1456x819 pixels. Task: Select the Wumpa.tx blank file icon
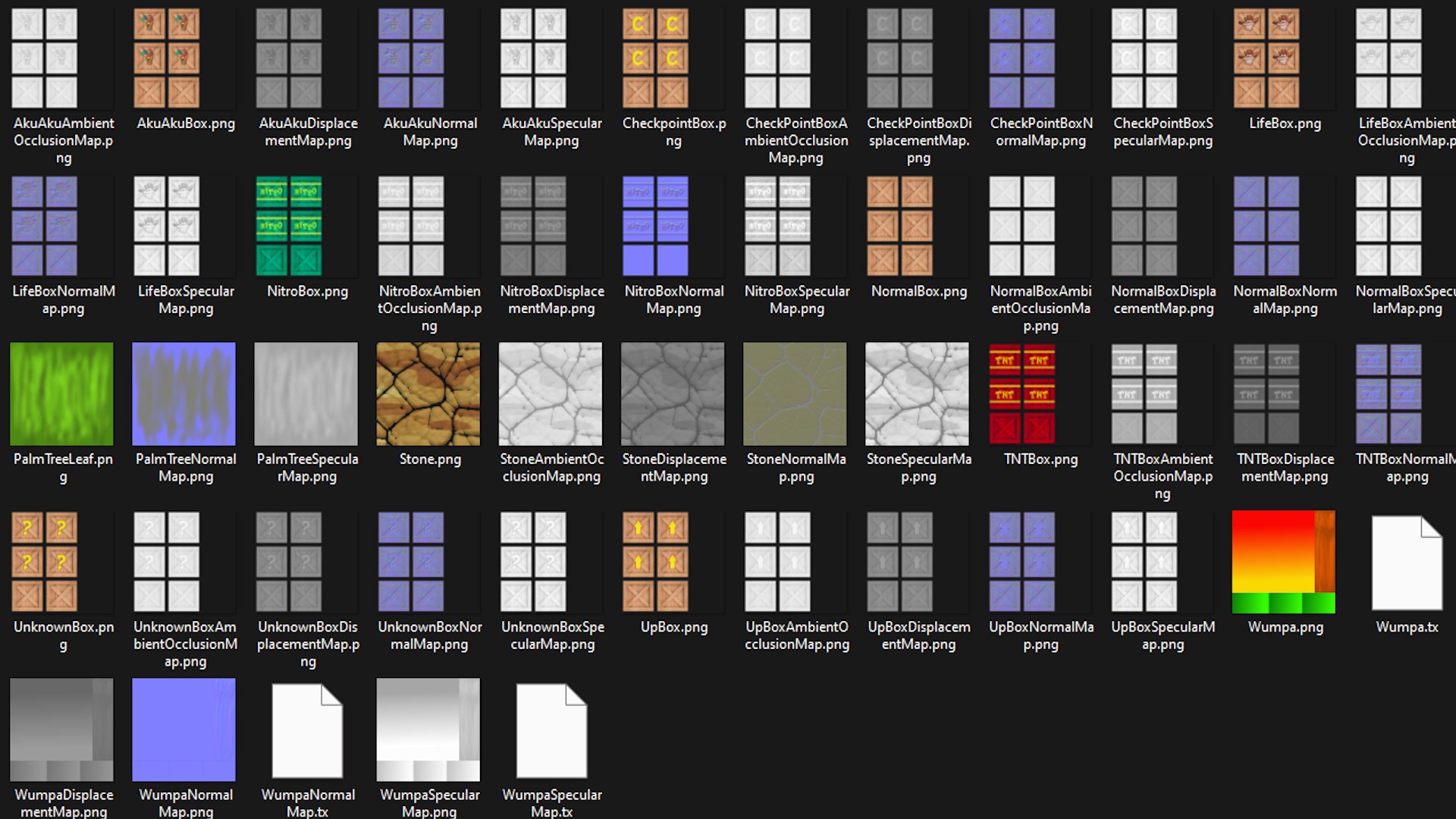coord(1407,563)
